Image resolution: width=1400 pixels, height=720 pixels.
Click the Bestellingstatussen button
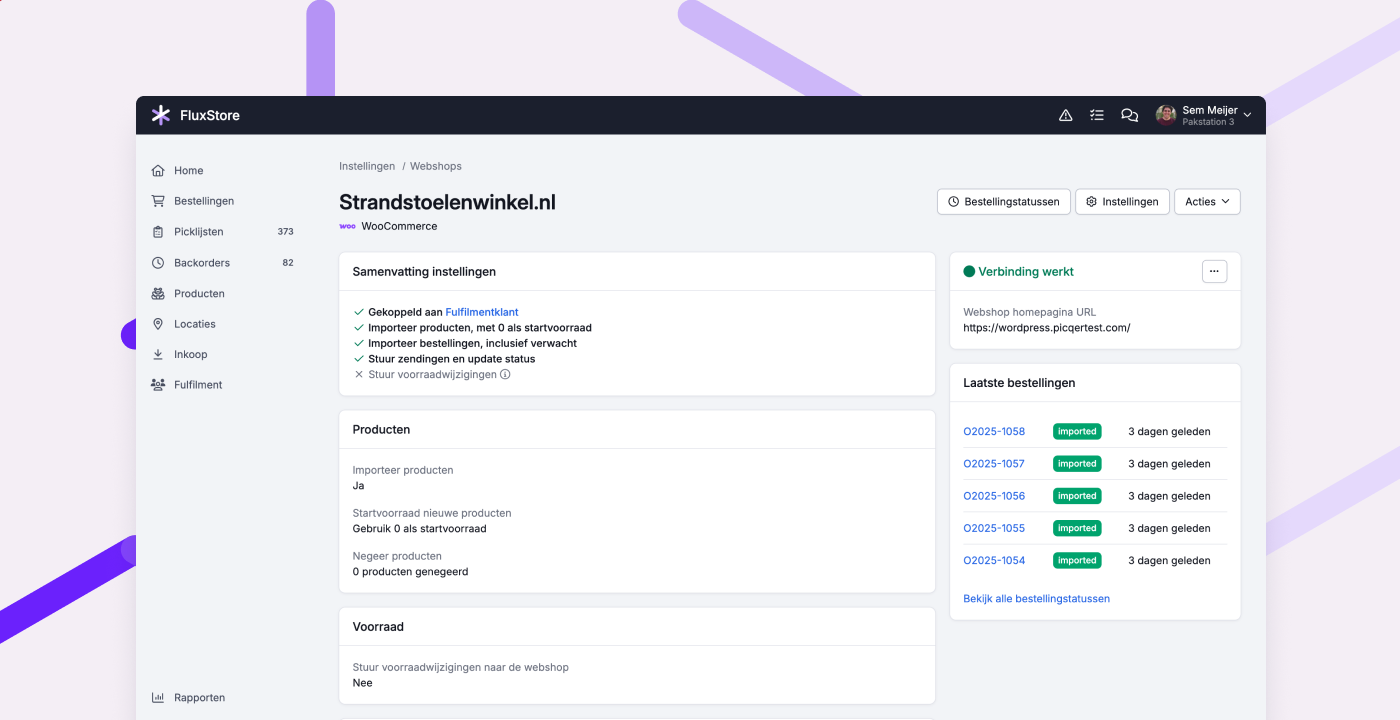point(1004,202)
